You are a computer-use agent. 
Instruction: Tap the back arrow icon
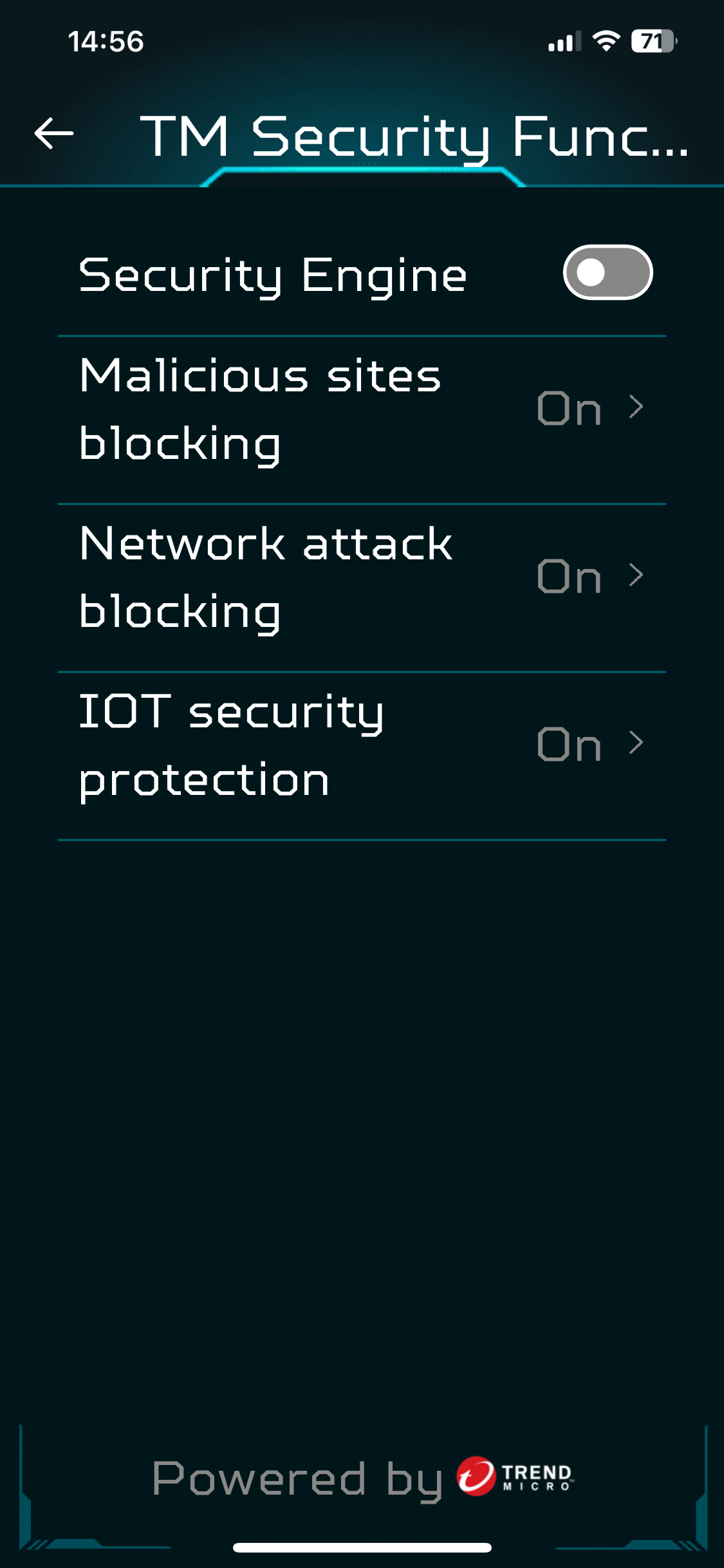click(x=54, y=134)
